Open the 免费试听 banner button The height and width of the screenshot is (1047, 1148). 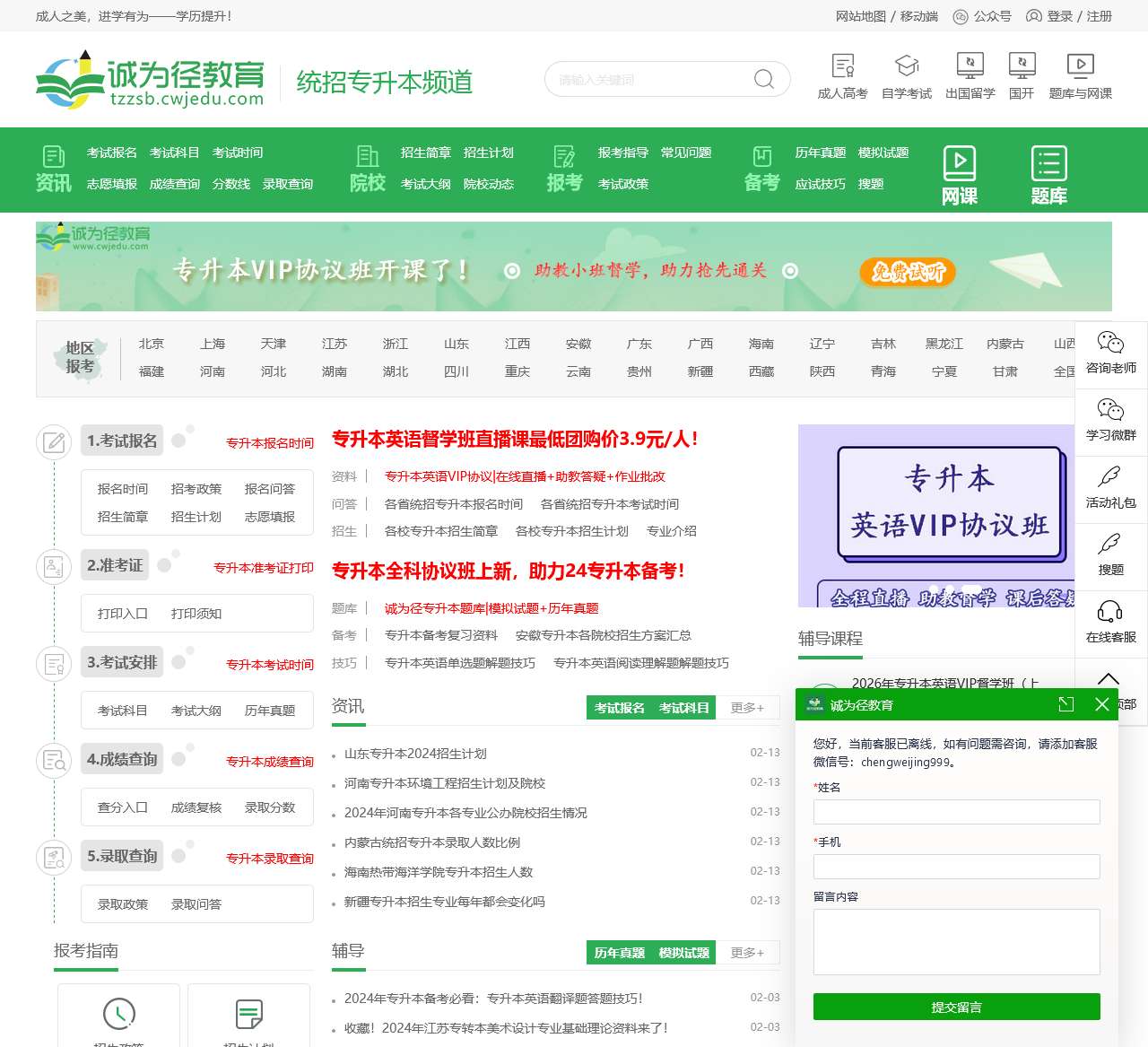pyautogui.click(x=907, y=273)
